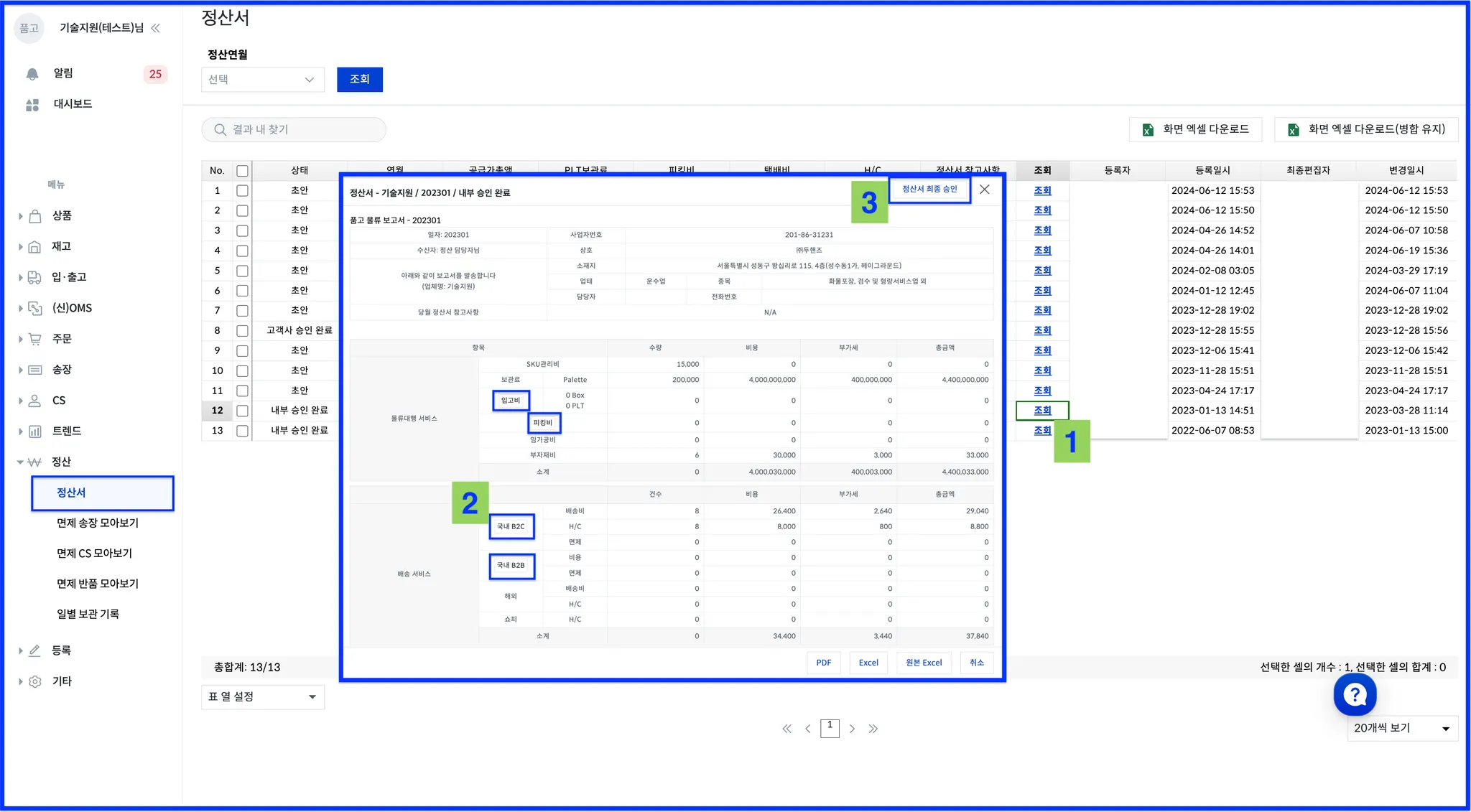Download the PDF from the dialog
The image size is (1471, 812).
point(824,663)
